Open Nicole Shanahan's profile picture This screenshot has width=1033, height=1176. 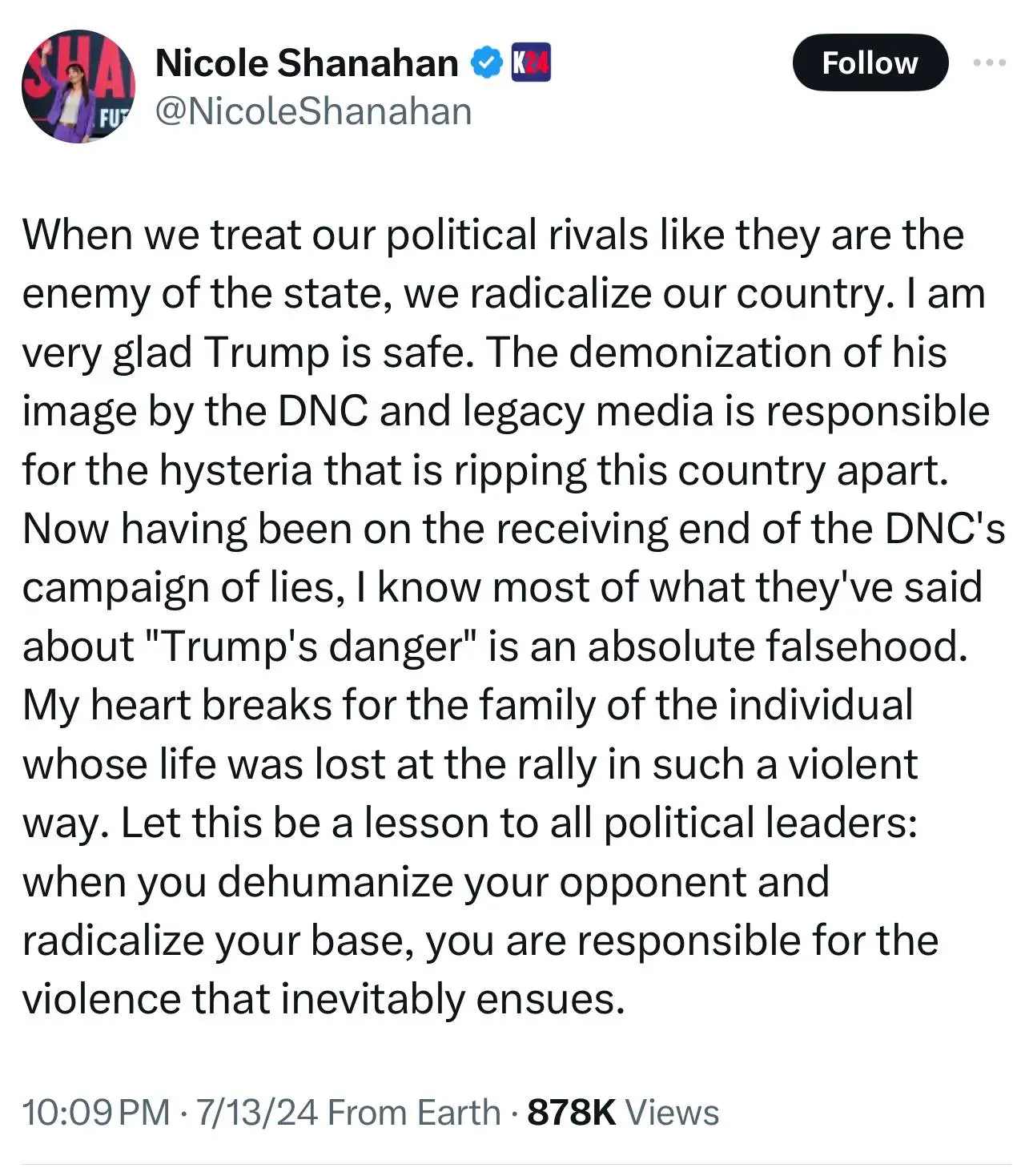(78, 87)
